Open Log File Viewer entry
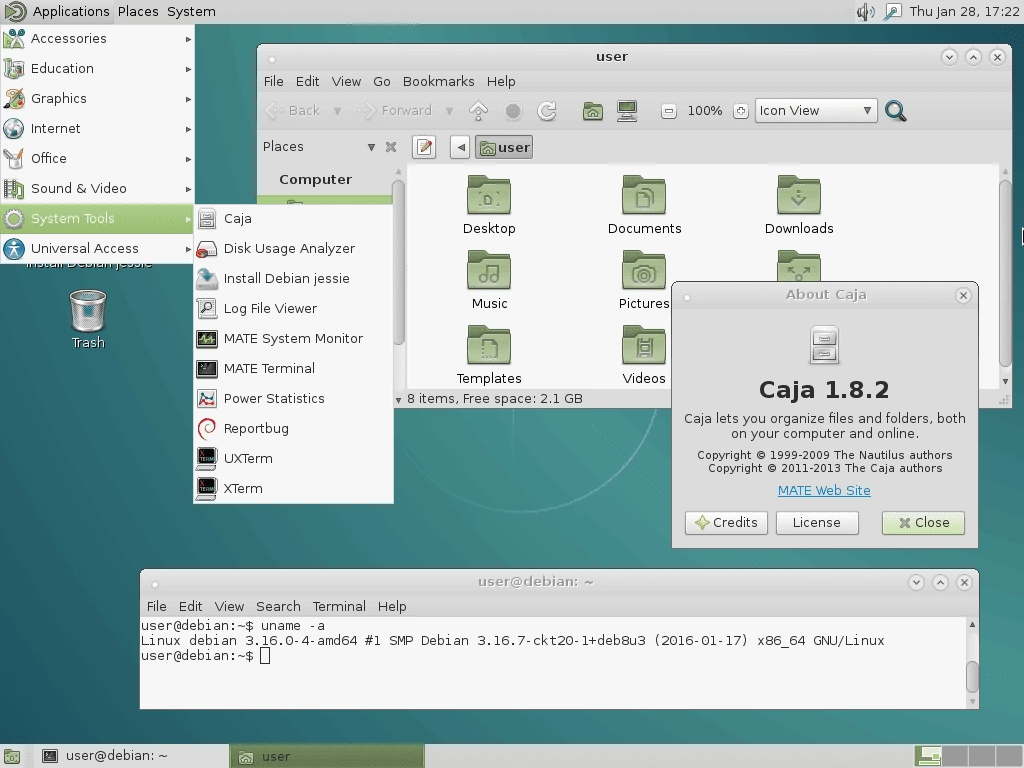The height and width of the screenshot is (768, 1024). tap(293, 309)
